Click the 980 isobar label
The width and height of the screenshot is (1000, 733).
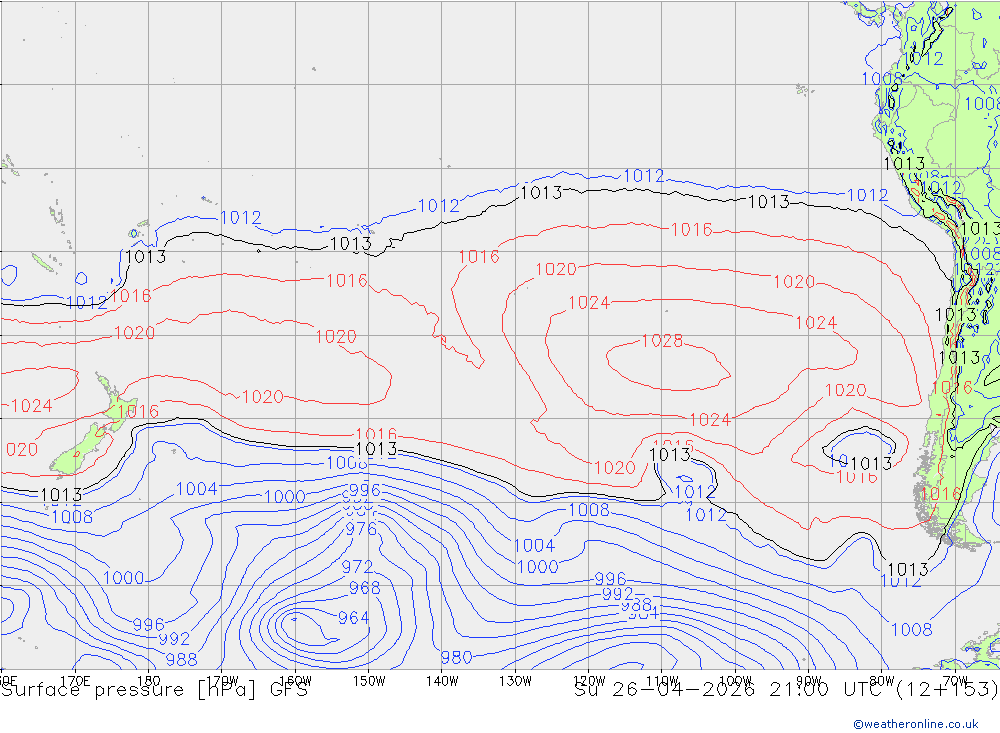coord(457,657)
